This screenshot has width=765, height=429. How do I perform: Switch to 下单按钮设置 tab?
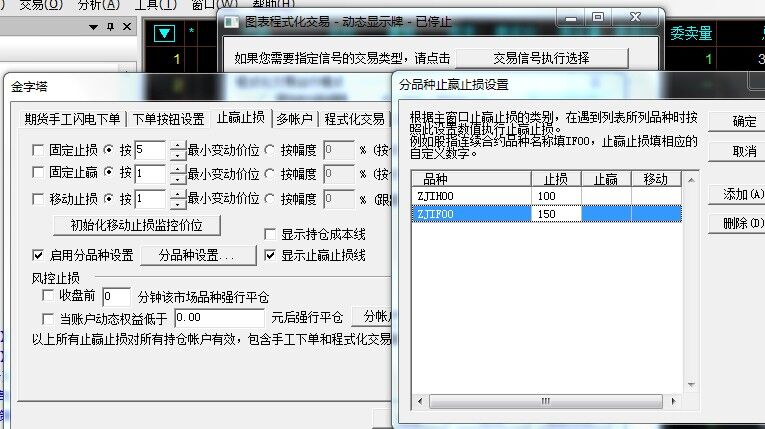(168, 119)
